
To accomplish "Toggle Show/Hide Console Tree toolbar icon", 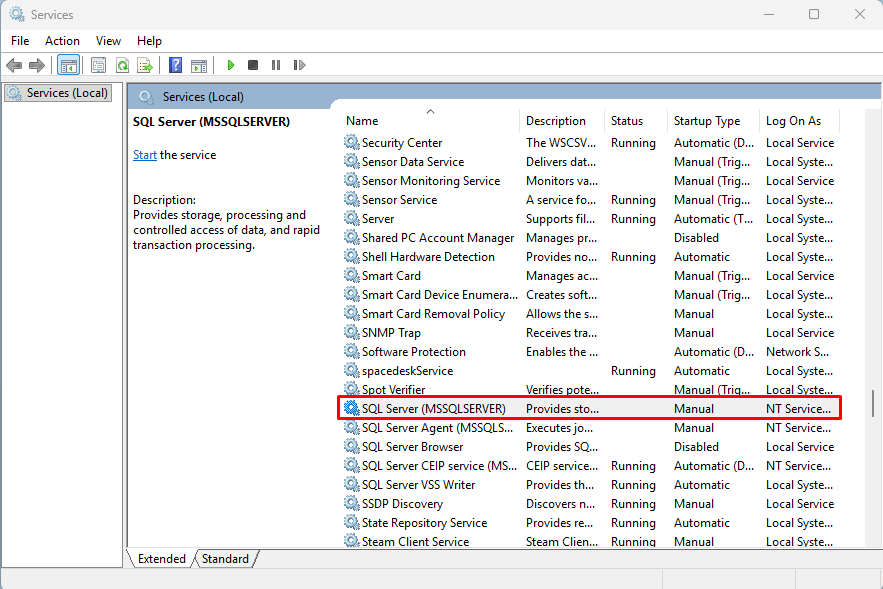I will (x=69, y=65).
